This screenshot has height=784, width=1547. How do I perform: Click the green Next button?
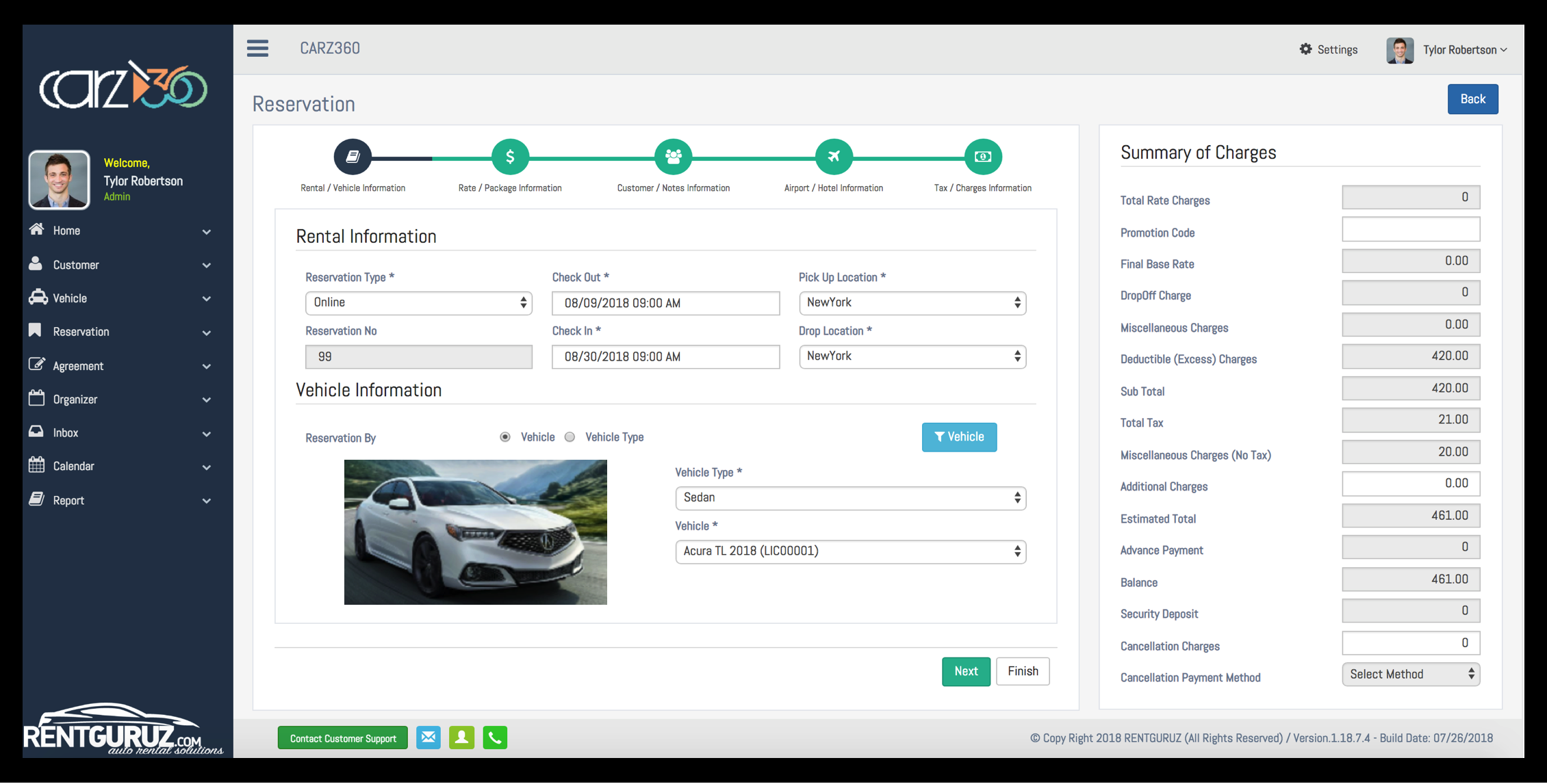point(965,672)
